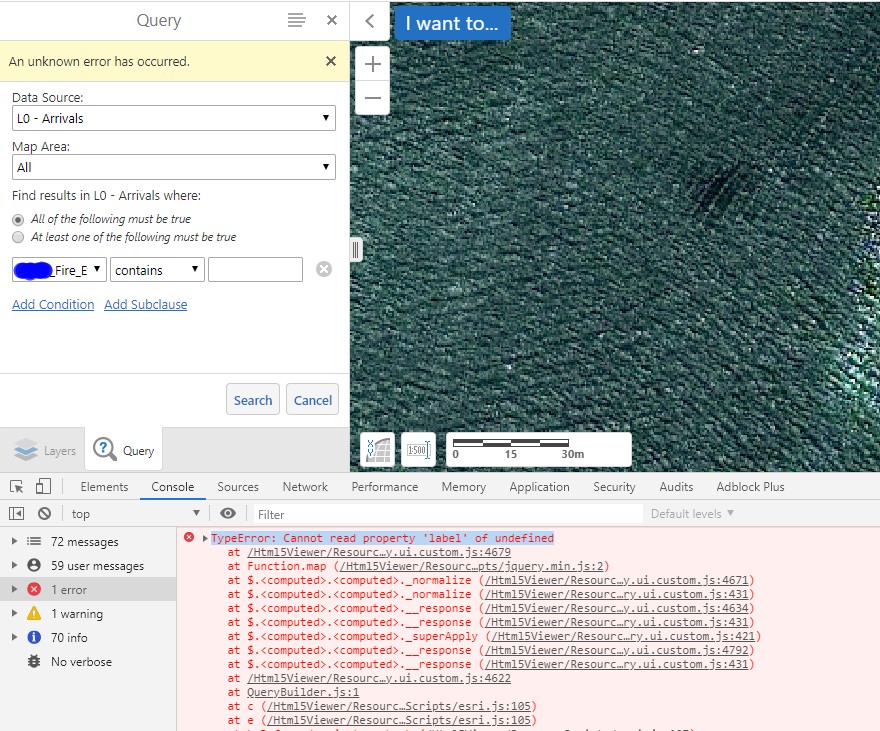
Task: Open the Network tab in DevTools
Action: [x=305, y=487]
